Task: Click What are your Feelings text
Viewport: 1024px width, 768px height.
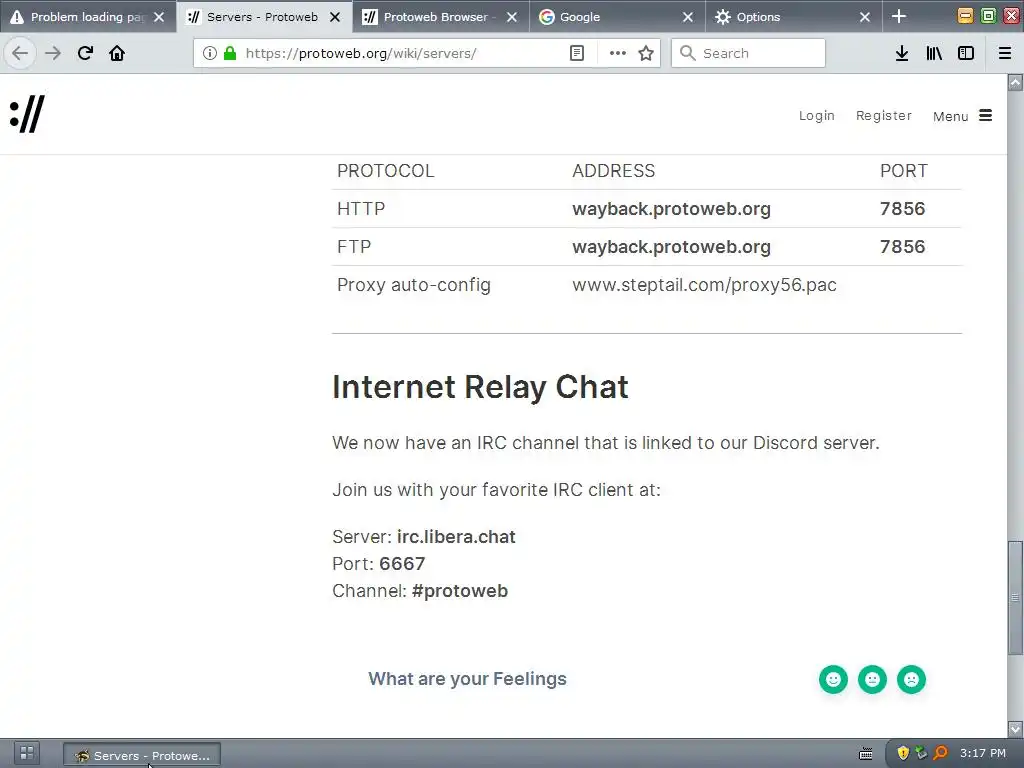Action: pyautogui.click(x=467, y=679)
